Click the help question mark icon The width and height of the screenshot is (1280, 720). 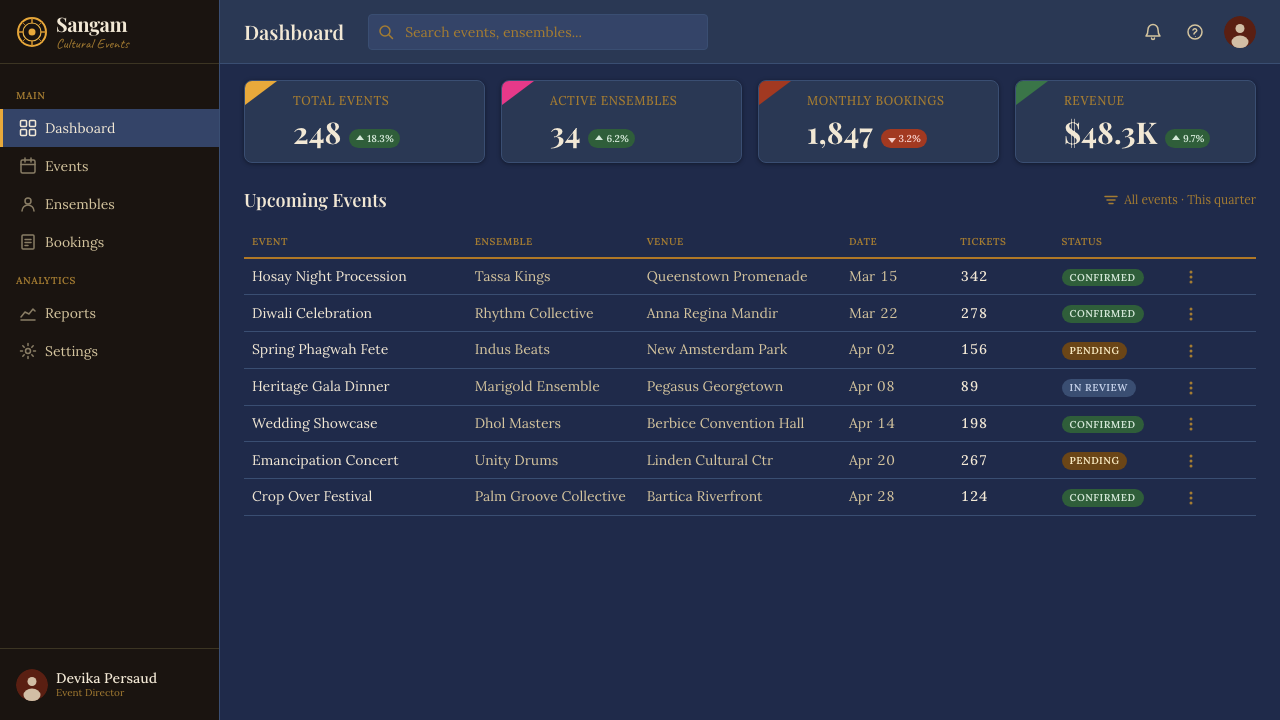click(x=1195, y=32)
